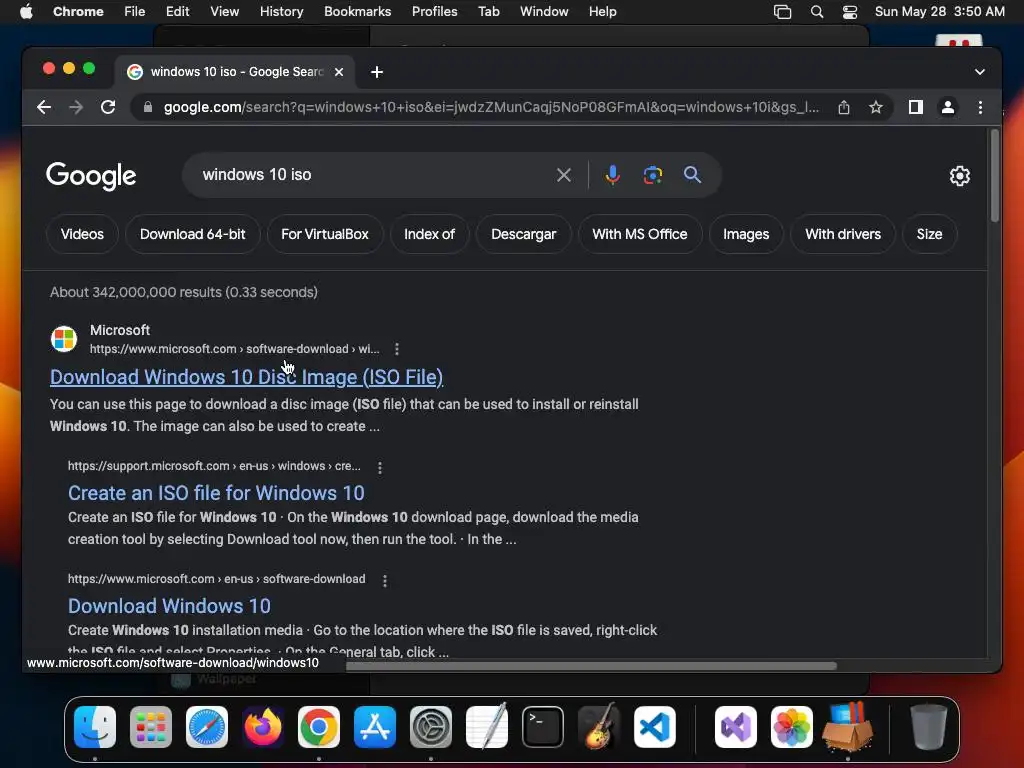Open the History menu
This screenshot has height=768, width=1024.
point(281,12)
